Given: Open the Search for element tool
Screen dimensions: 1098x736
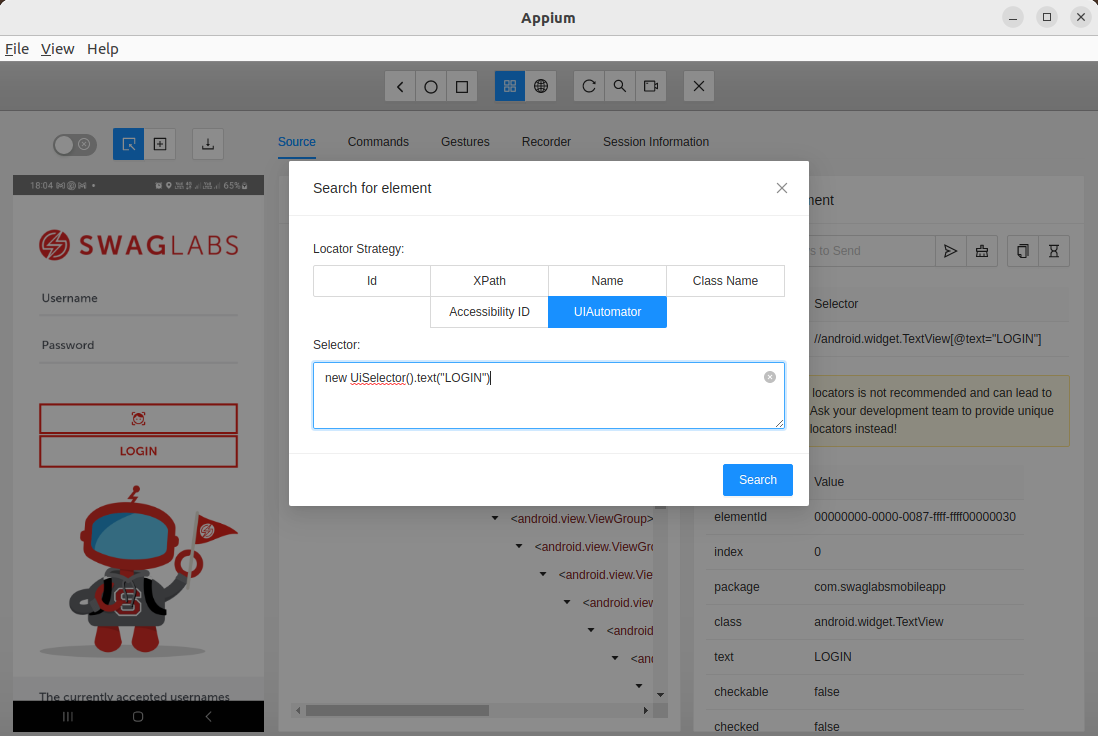Looking at the screenshot, I should (x=619, y=86).
